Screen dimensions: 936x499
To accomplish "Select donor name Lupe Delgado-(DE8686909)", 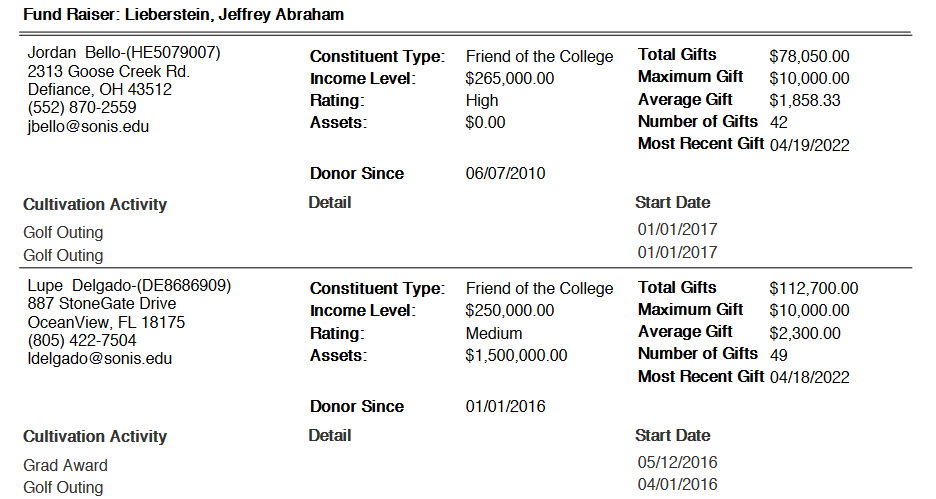I will click(x=129, y=285).
